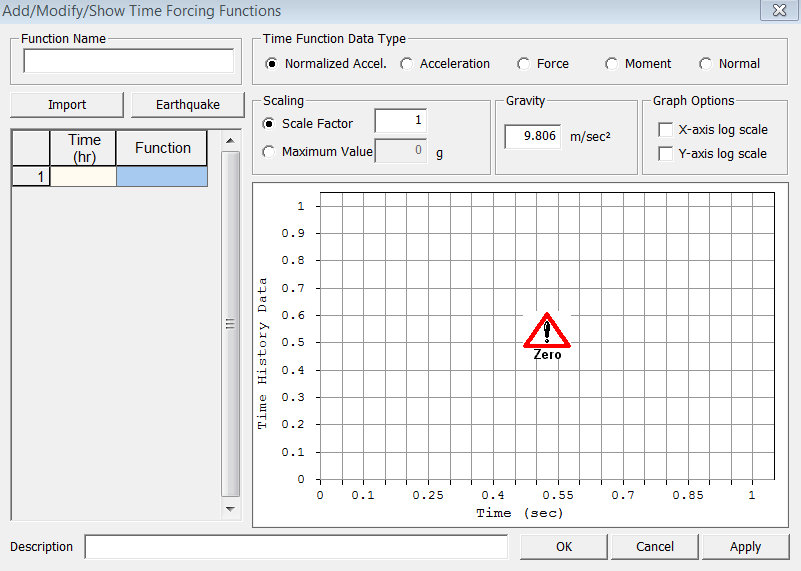Image resolution: width=801 pixels, height=571 pixels.
Task: Select Scale Factor scaling option
Action: point(269,124)
